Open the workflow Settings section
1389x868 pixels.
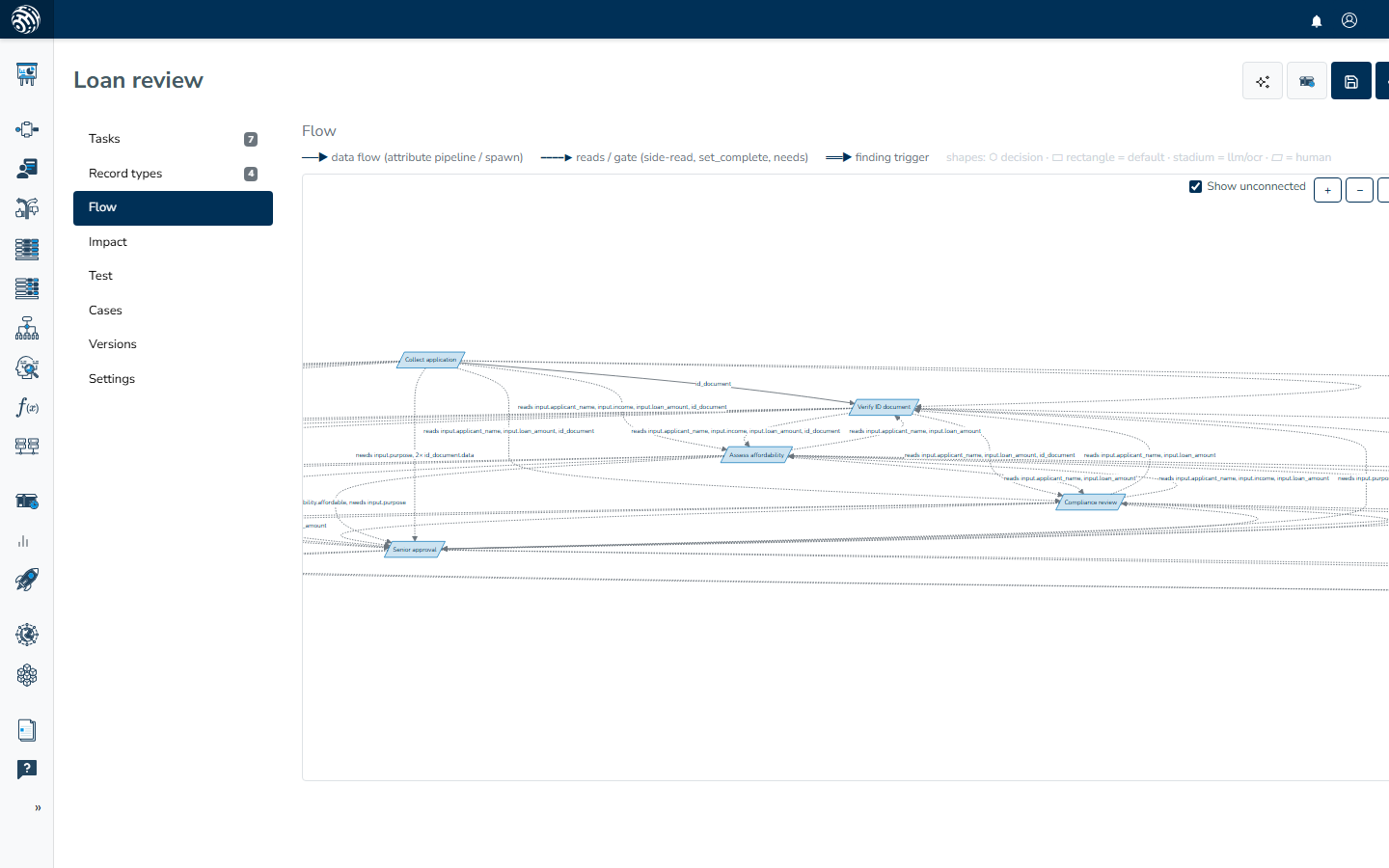pyautogui.click(x=173, y=379)
